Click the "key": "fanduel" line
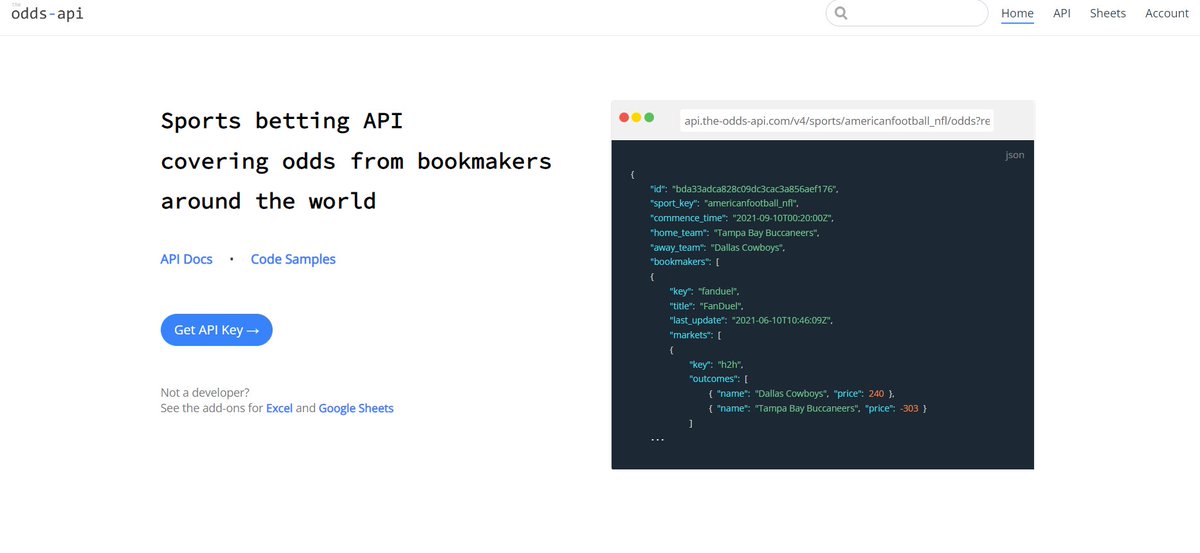The image size is (1200, 553). pos(705,291)
